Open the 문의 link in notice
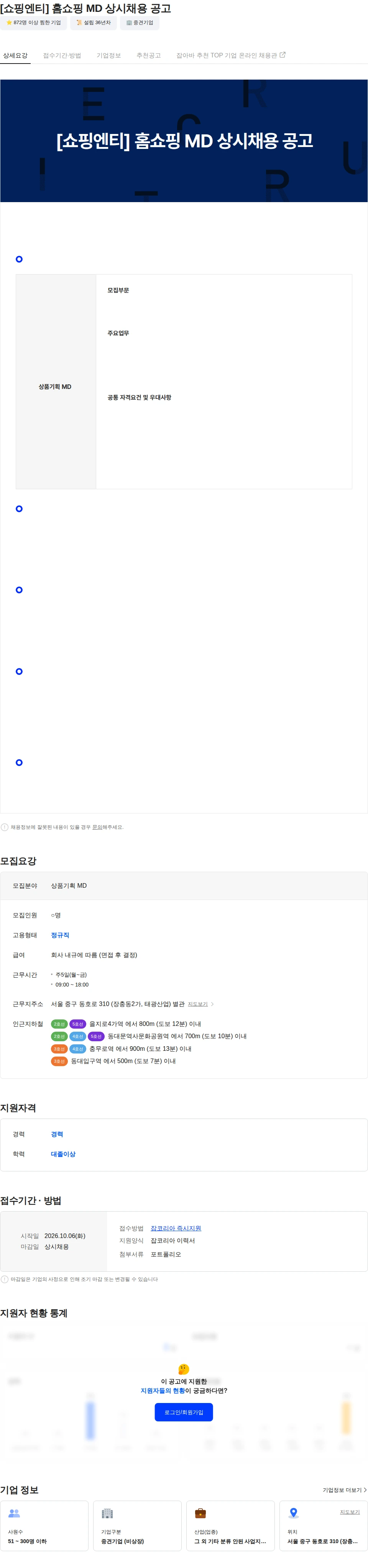Viewport: 368px width, 1568px height. (97, 827)
